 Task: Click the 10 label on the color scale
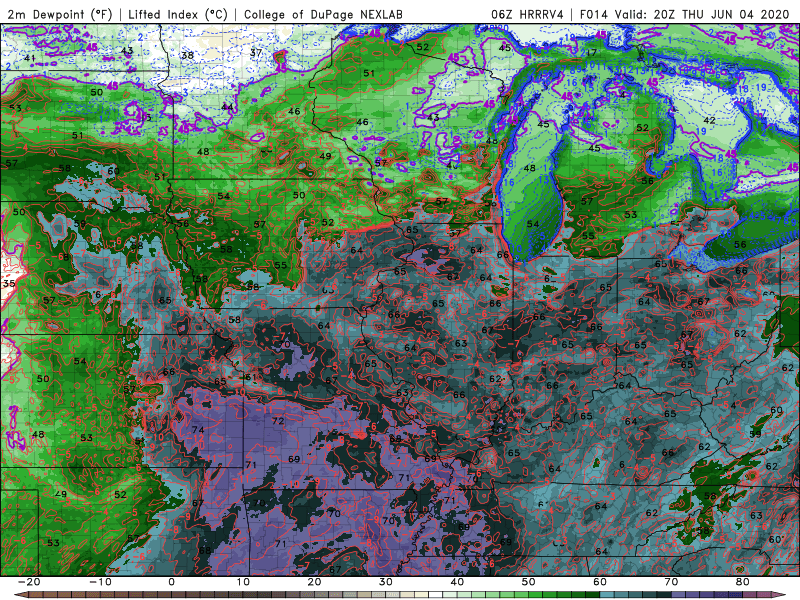click(243, 582)
